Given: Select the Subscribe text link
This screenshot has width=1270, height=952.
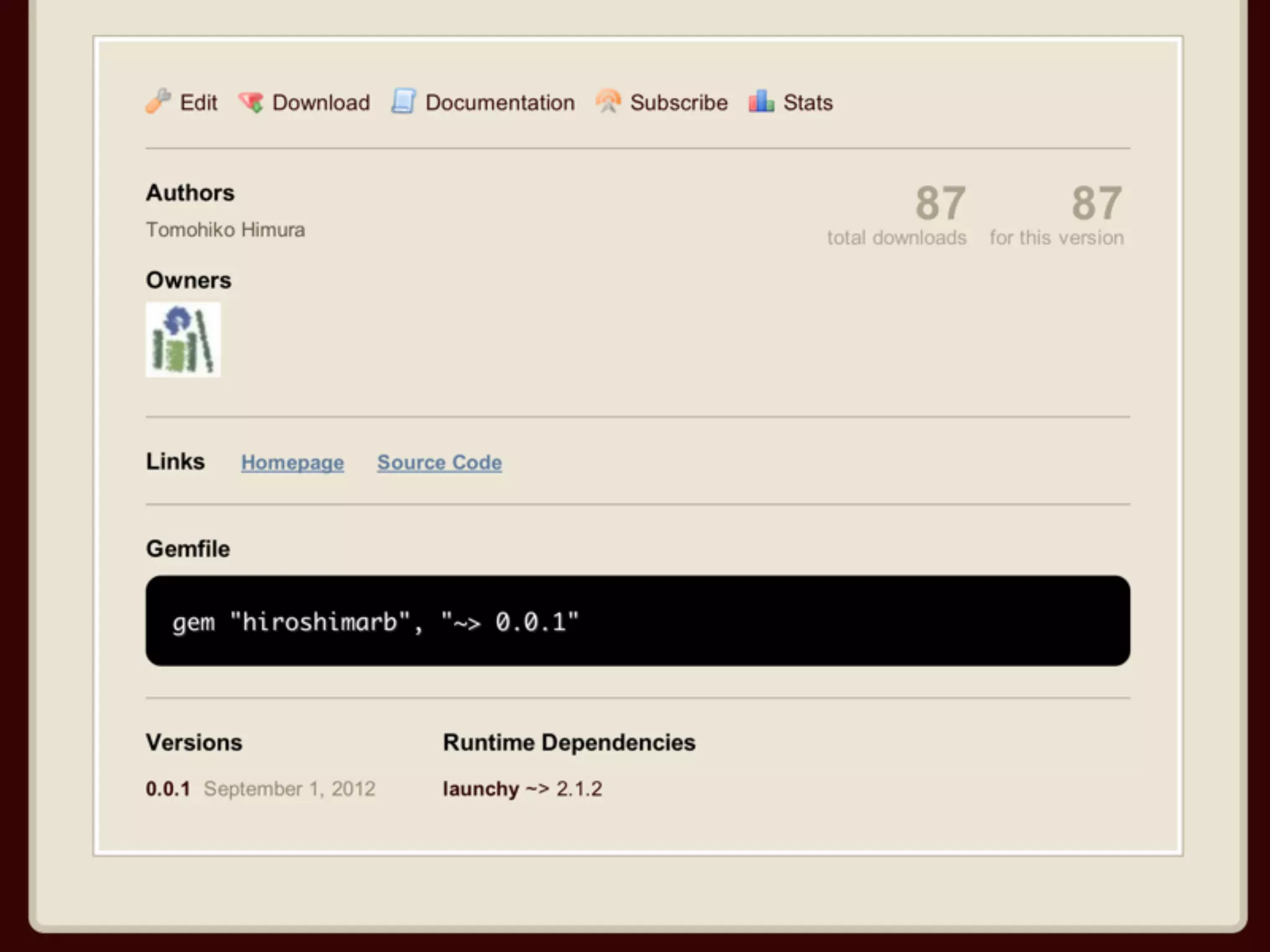Looking at the screenshot, I should 678,103.
